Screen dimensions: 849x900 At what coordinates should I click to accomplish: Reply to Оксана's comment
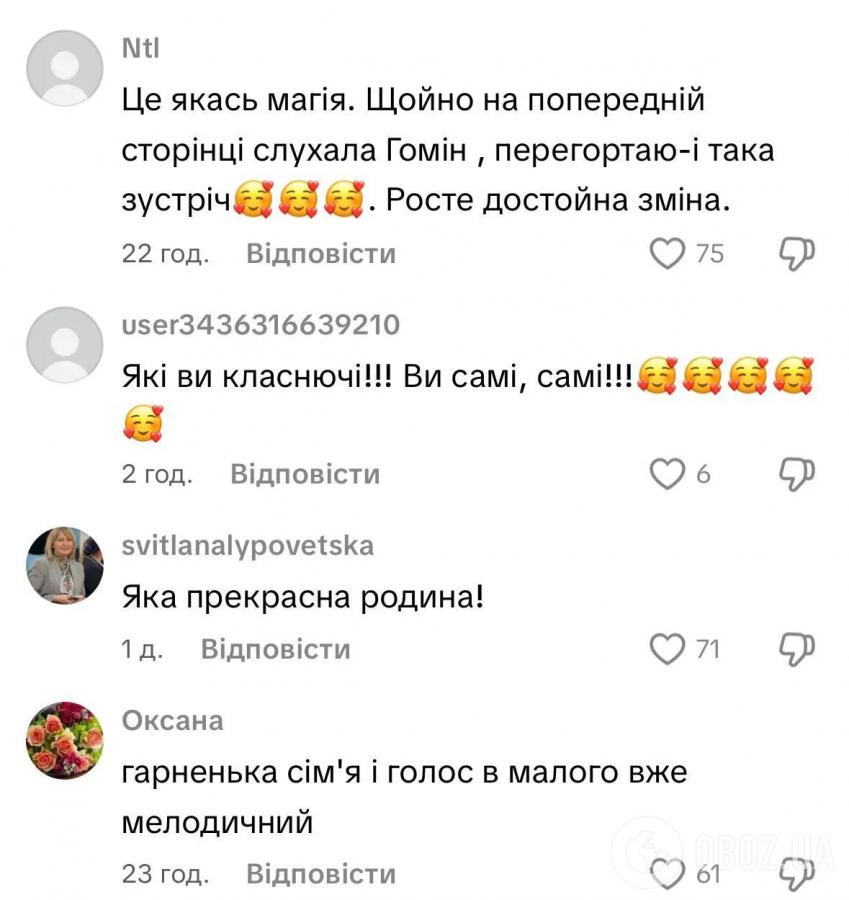321,874
